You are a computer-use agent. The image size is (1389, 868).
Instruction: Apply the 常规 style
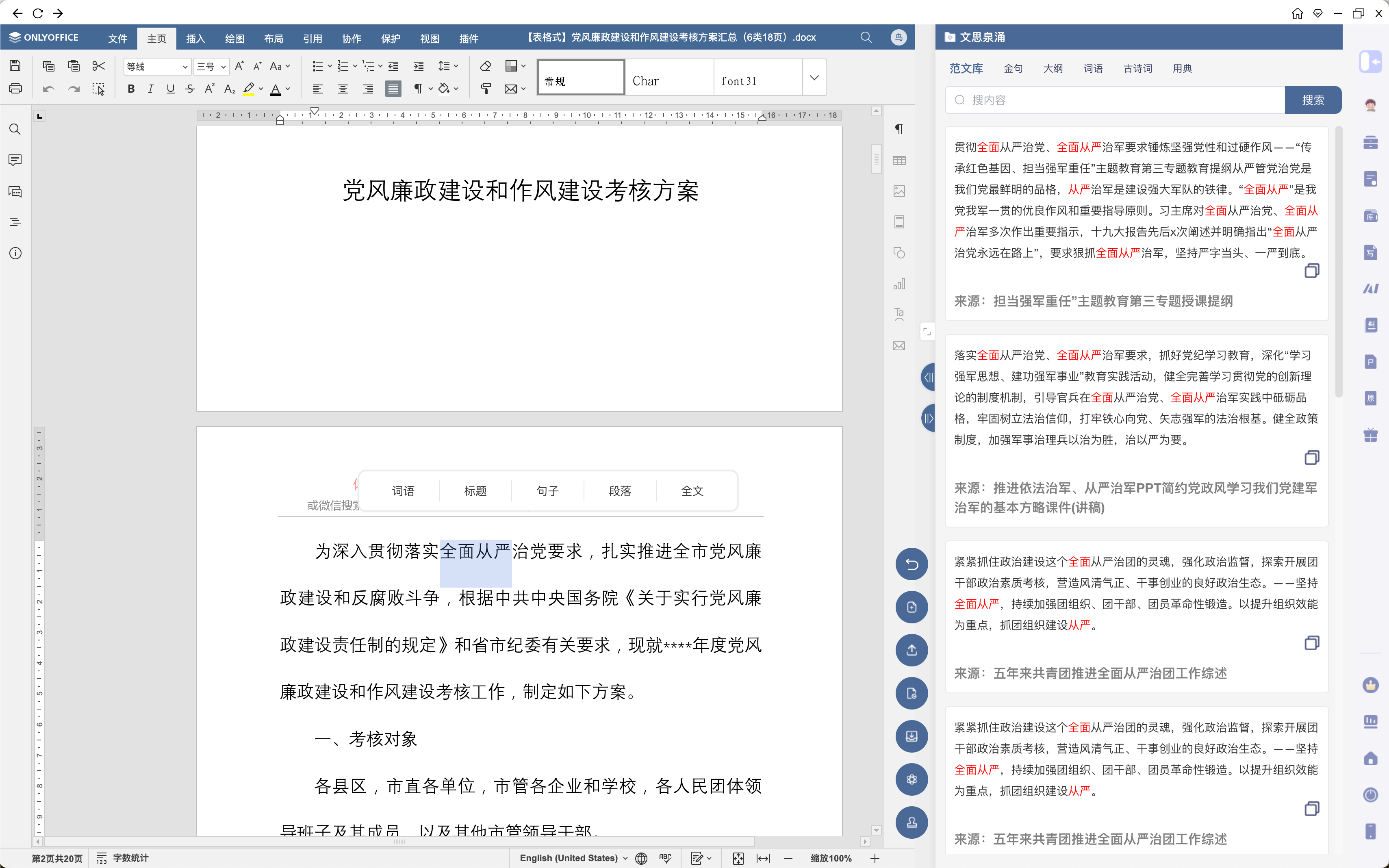[x=581, y=78]
